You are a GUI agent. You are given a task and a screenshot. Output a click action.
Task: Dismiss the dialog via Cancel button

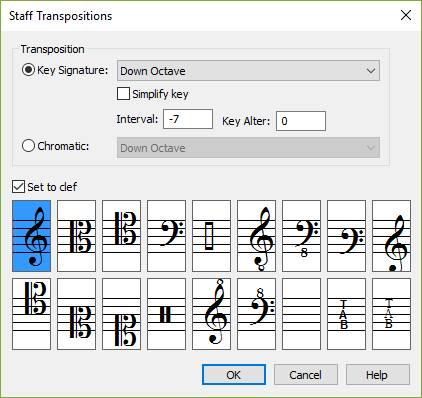pos(306,375)
